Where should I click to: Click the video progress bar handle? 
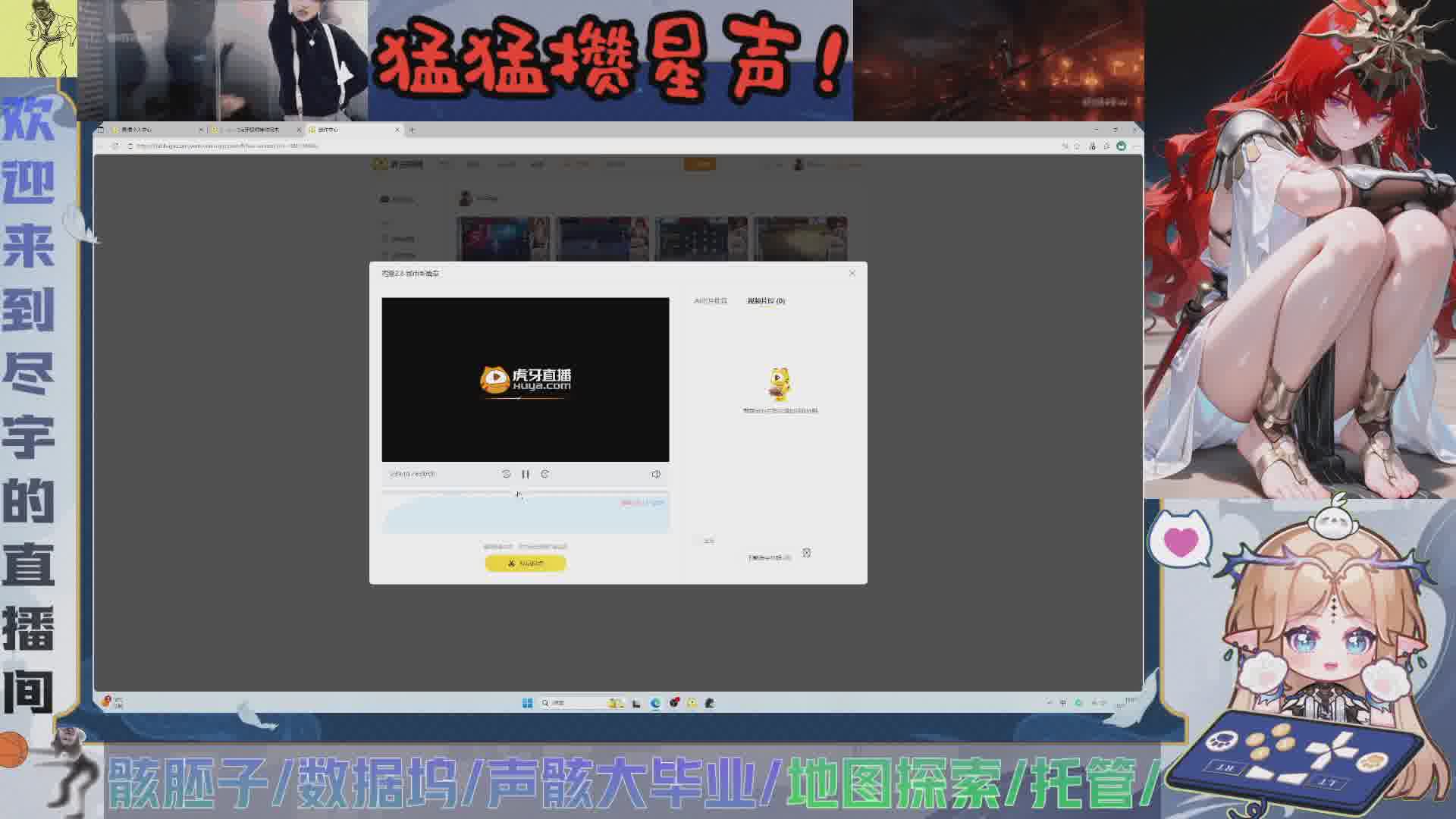(x=518, y=493)
